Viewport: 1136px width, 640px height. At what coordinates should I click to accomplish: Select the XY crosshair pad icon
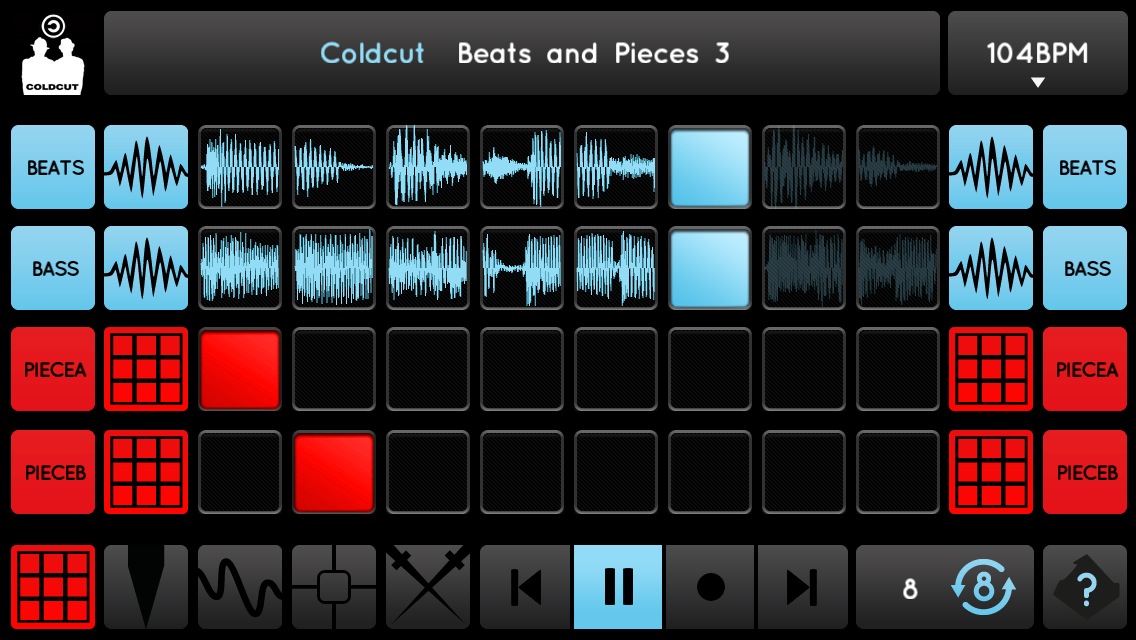pyautogui.click(x=334, y=587)
